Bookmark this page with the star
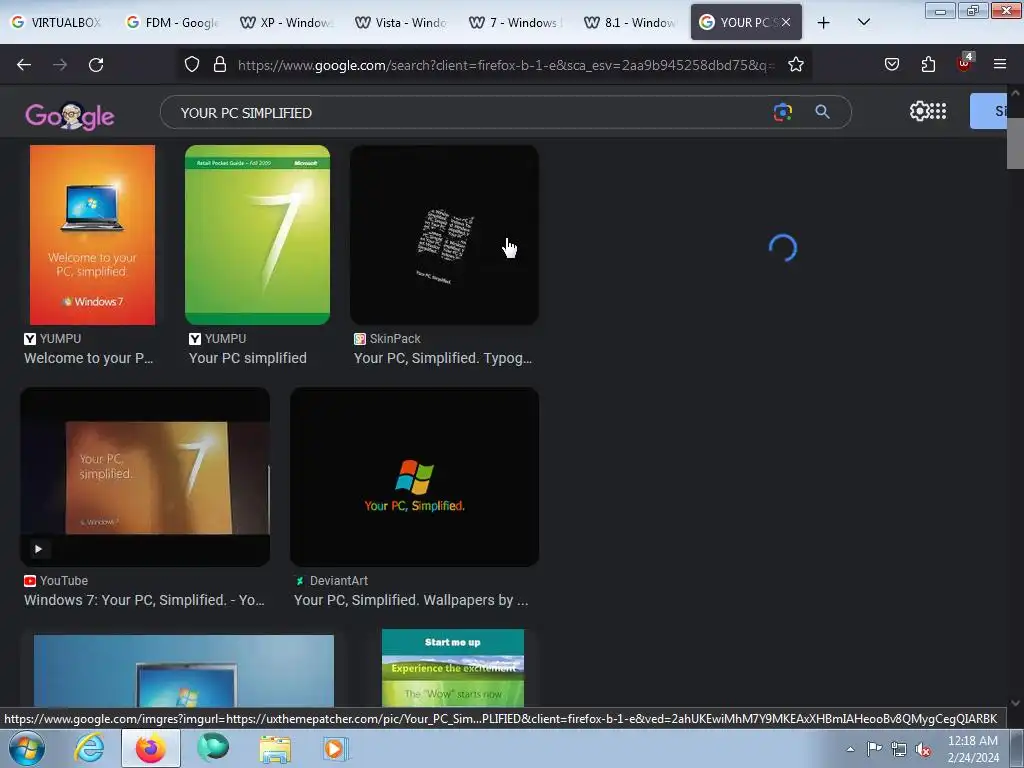The image size is (1024, 768). click(795, 64)
